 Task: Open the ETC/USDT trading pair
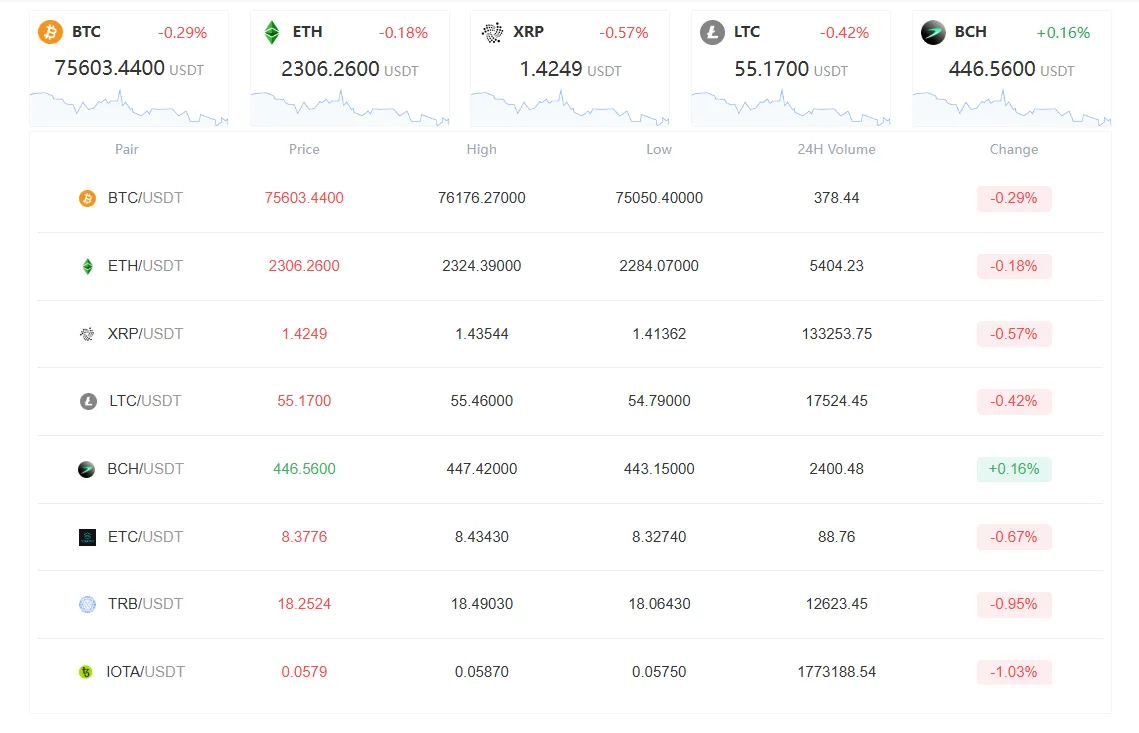click(145, 536)
